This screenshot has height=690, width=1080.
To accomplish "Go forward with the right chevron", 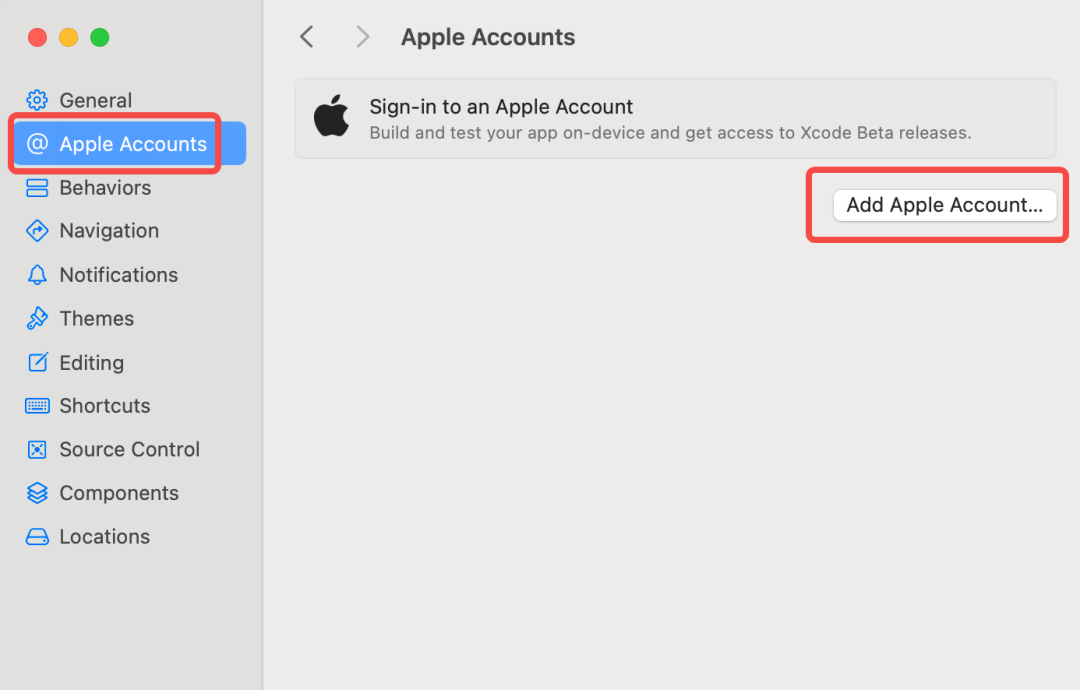I will click(363, 37).
